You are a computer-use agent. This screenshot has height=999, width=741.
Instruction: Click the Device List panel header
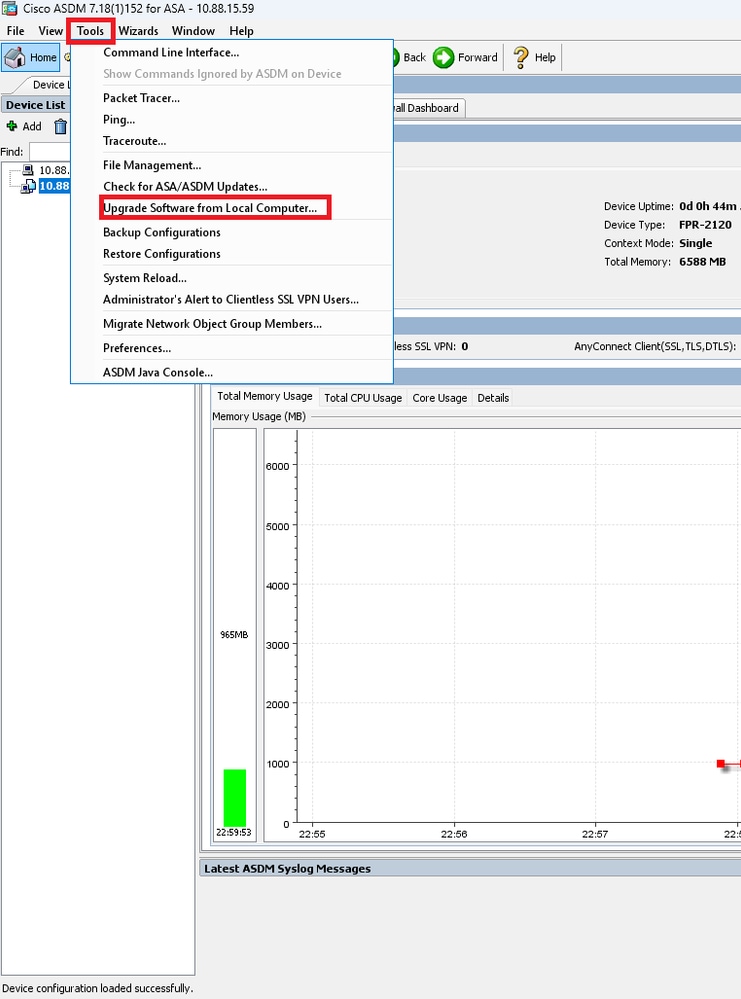36,105
